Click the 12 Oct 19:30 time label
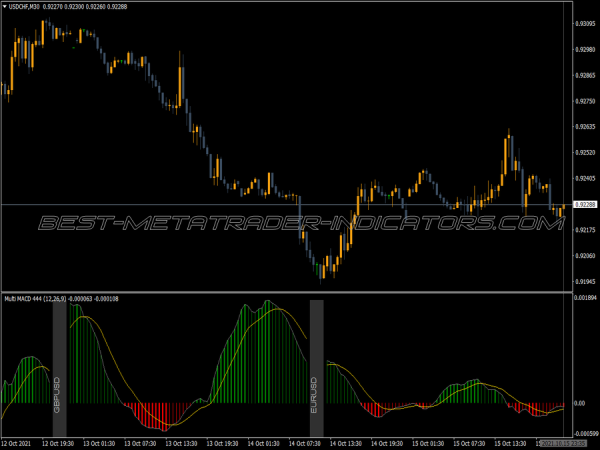The height and width of the screenshot is (450, 600). (58, 443)
